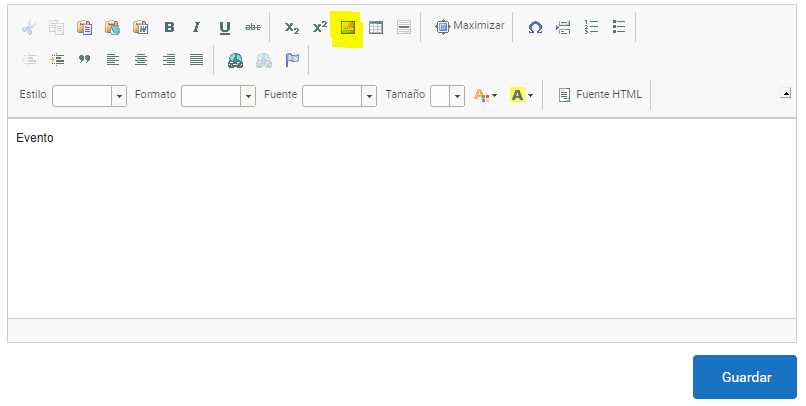Justify the text alignment
This screenshot has height=406, width=806.
196,60
